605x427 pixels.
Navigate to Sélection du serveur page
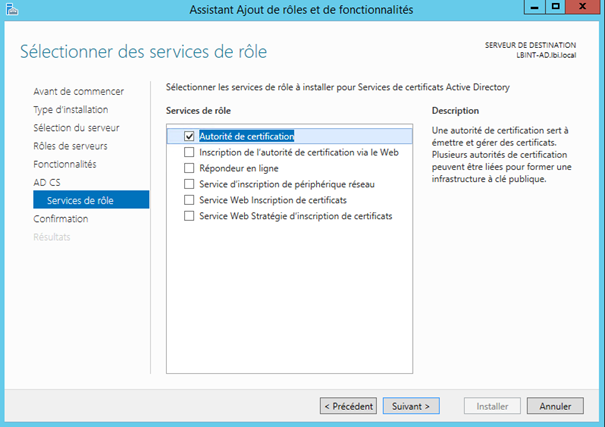pyautogui.click(x=76, y=128)
